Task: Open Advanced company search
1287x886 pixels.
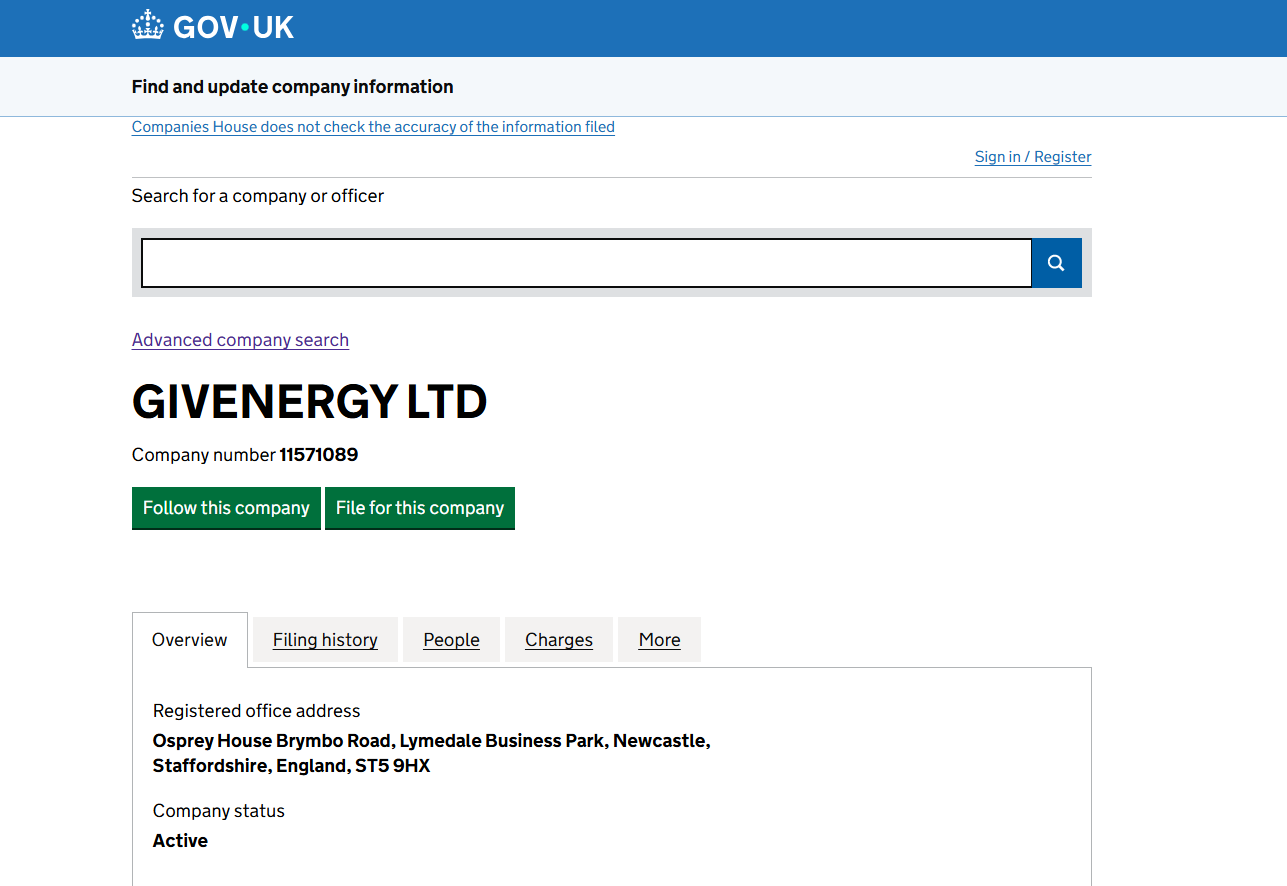Action: 240,340
